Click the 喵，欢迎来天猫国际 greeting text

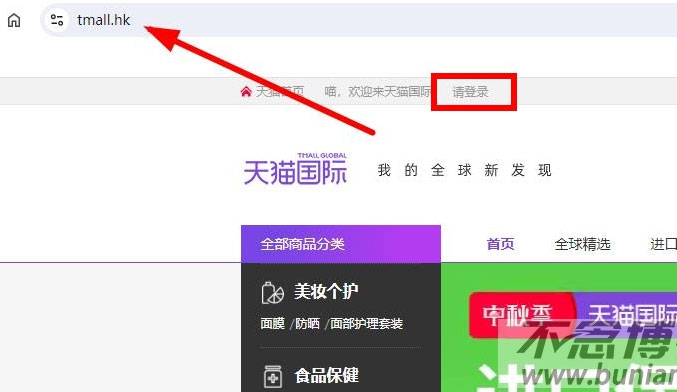click(x=378, y=92)
